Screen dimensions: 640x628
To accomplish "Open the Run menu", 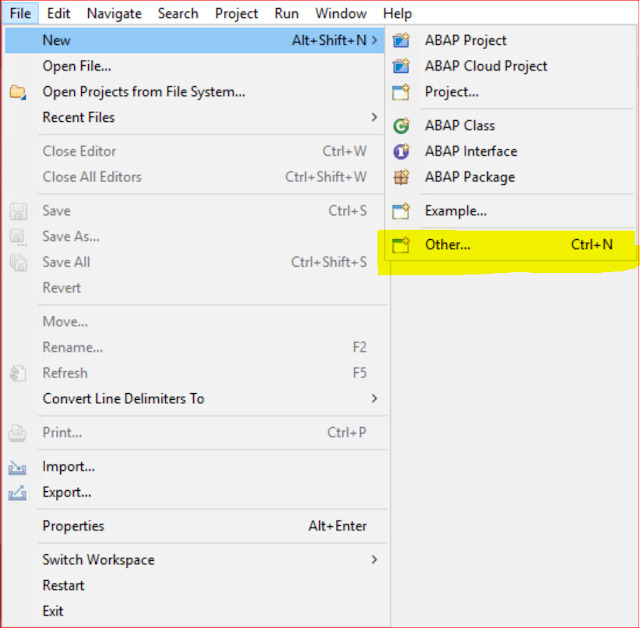I will (x=287, y=13).
